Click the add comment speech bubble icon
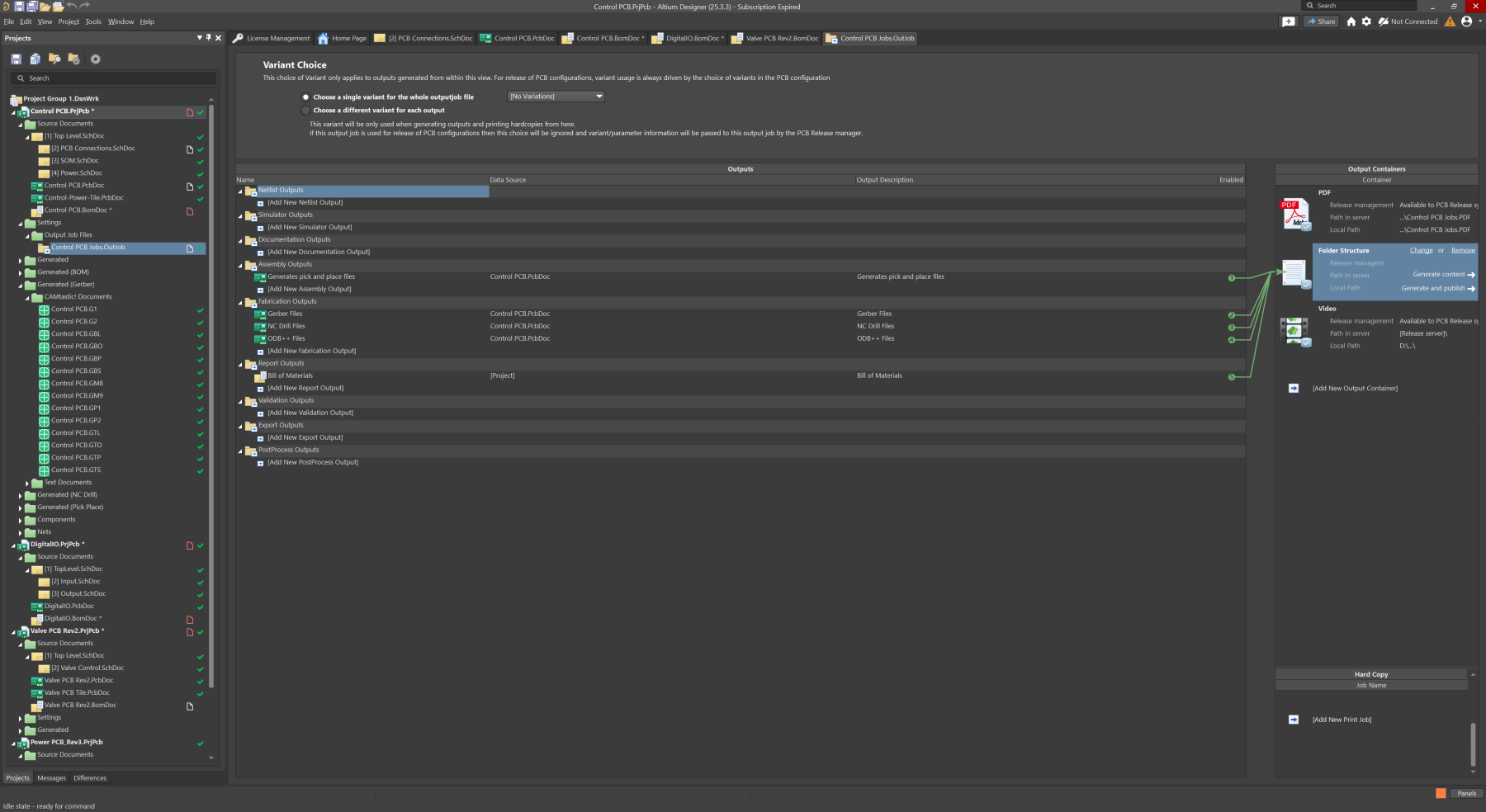This screenshot has height=812, width=1486. [x=1289, y=21]
